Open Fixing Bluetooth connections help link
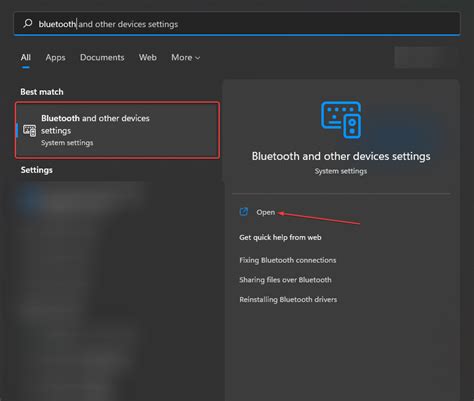The image size is (474, 401). coord(288,260)
